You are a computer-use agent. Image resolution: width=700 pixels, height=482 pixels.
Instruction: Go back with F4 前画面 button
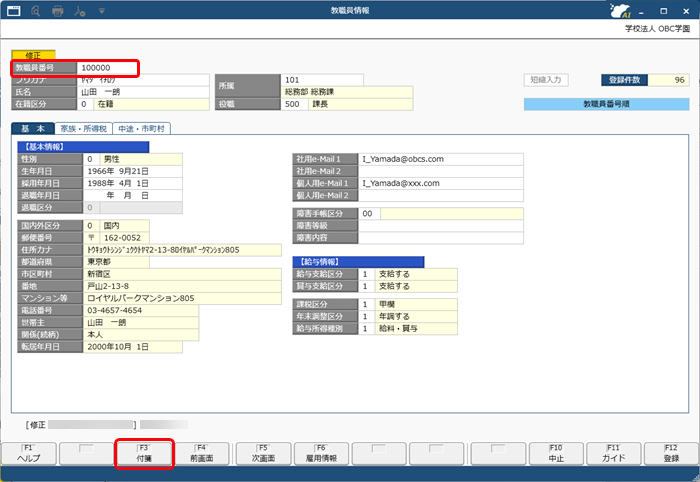[201, 453]
